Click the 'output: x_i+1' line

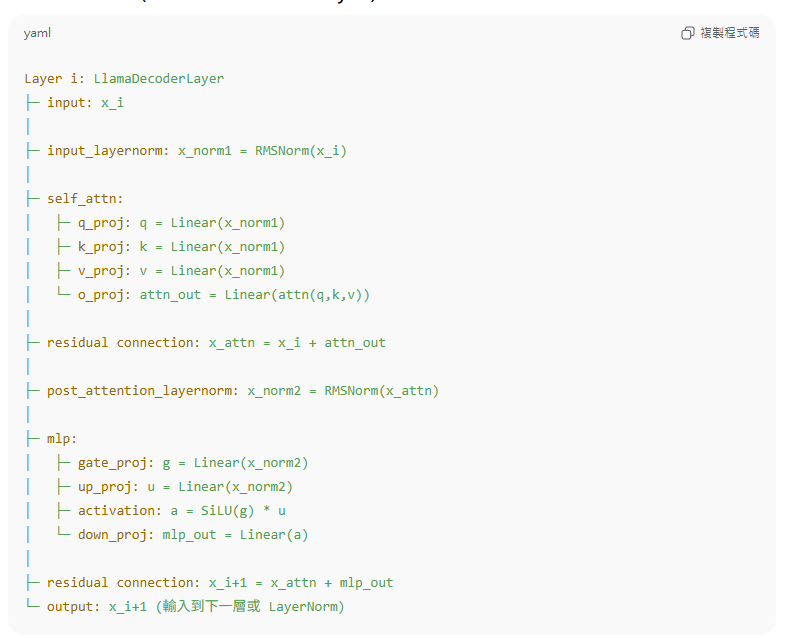point(195,606)
